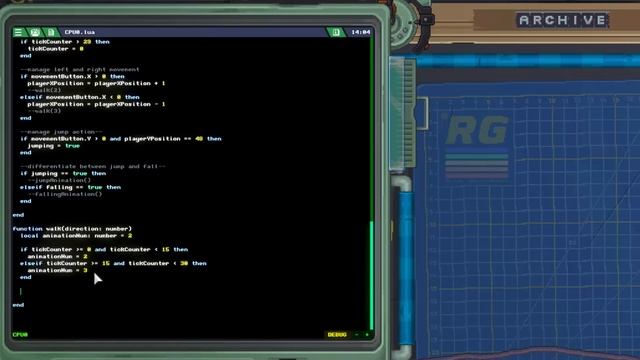Click the CPU0 label in the status bar

20,334
